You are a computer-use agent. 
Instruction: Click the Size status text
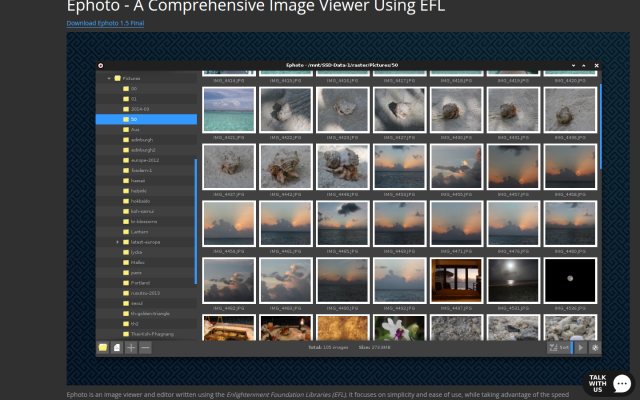pyautogui.click(x=374, y=347)
